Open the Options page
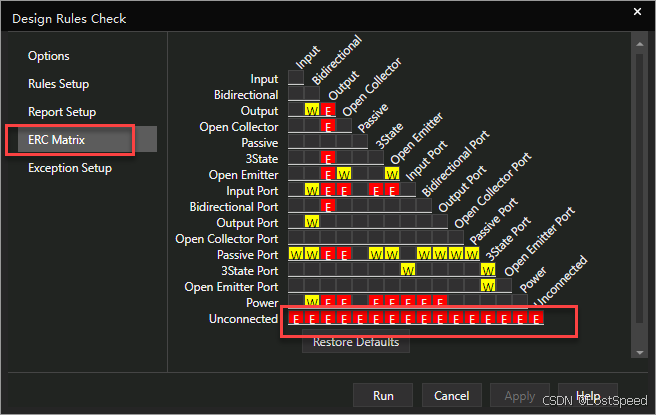656x415 pixels. point(49,56)
